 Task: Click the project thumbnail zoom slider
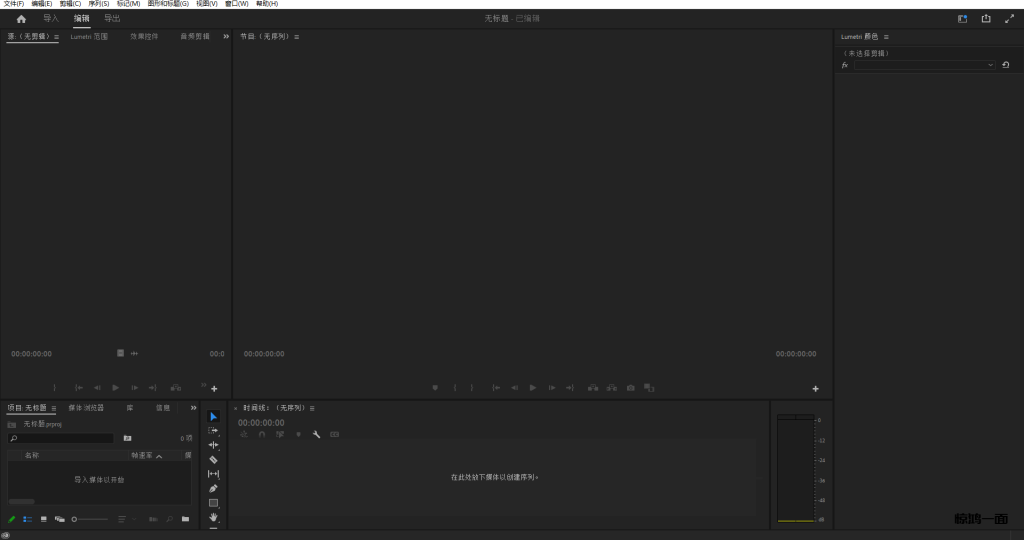[89, 519]
